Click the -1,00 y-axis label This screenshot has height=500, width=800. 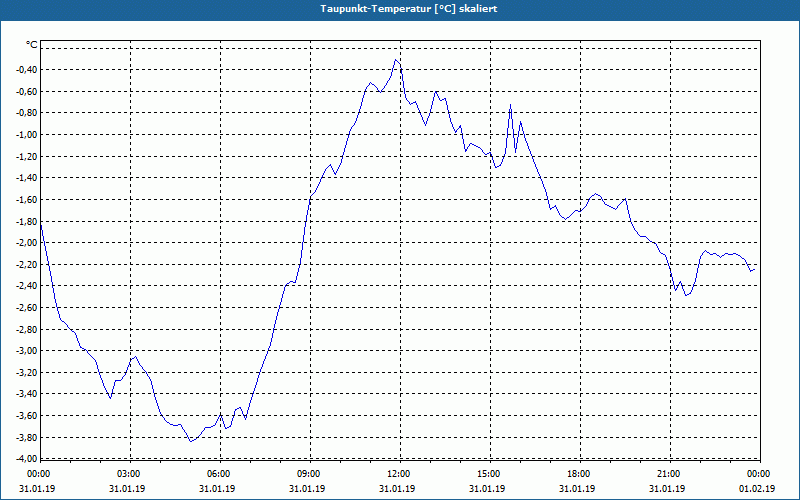(x=28, y=135)
